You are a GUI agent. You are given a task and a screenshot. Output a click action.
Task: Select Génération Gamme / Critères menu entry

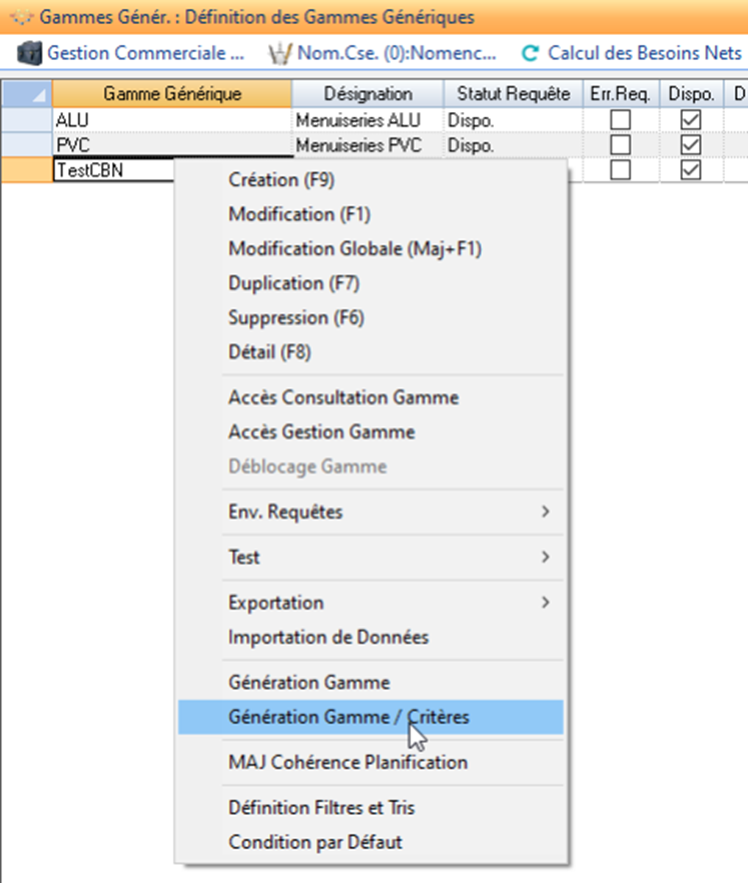349,717
